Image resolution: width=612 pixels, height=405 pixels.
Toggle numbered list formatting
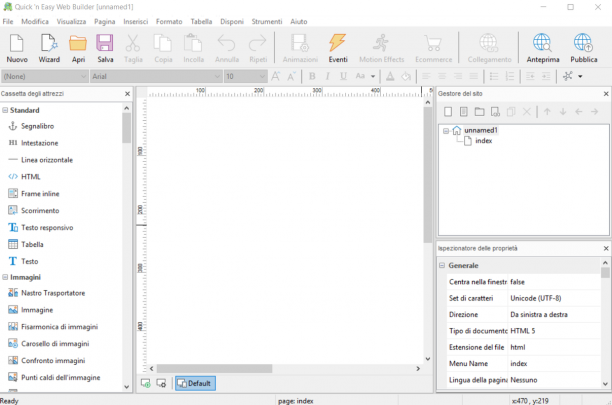(x=509, y=76)
